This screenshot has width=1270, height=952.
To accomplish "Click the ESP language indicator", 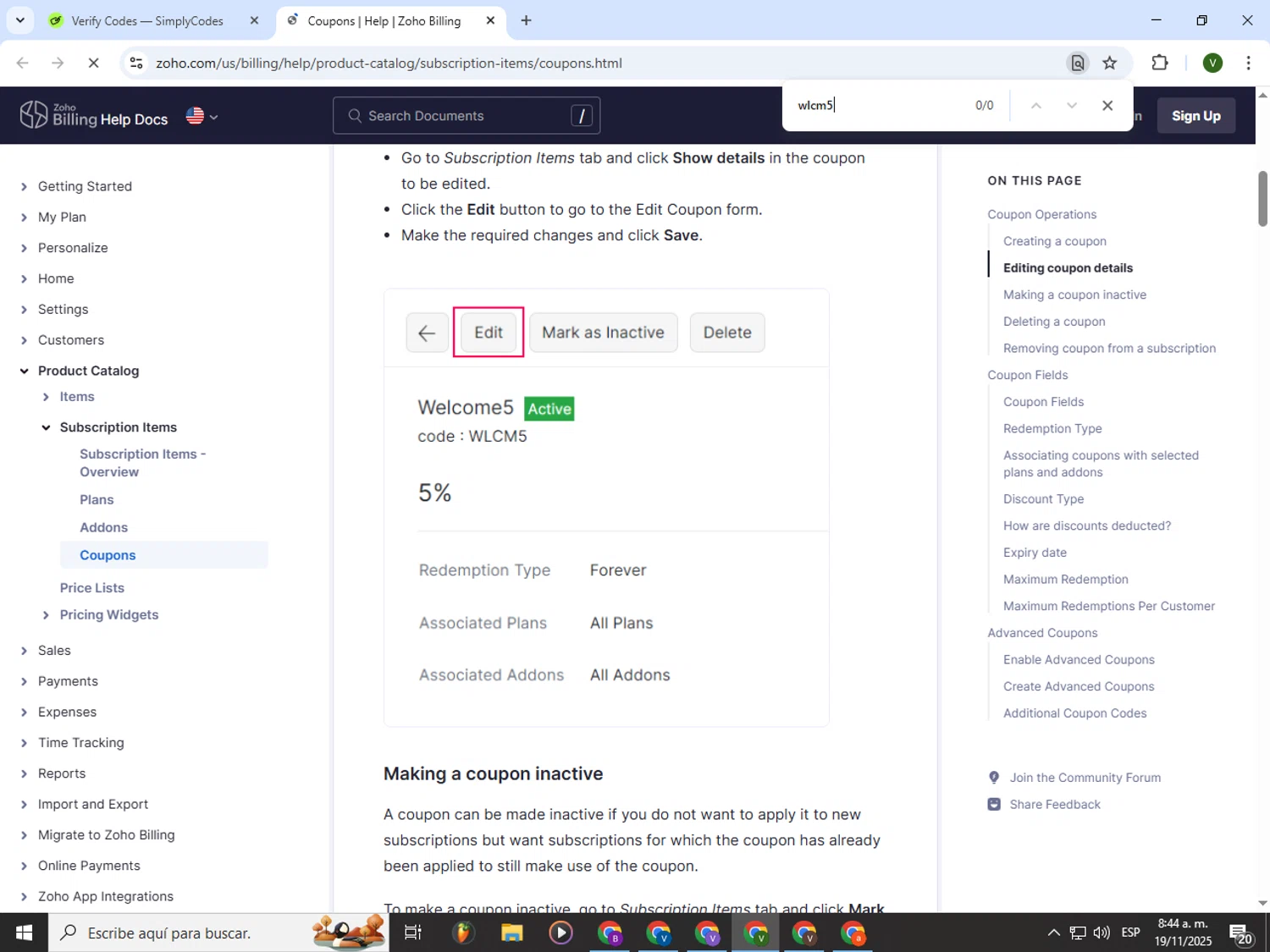I will 1130,933.
